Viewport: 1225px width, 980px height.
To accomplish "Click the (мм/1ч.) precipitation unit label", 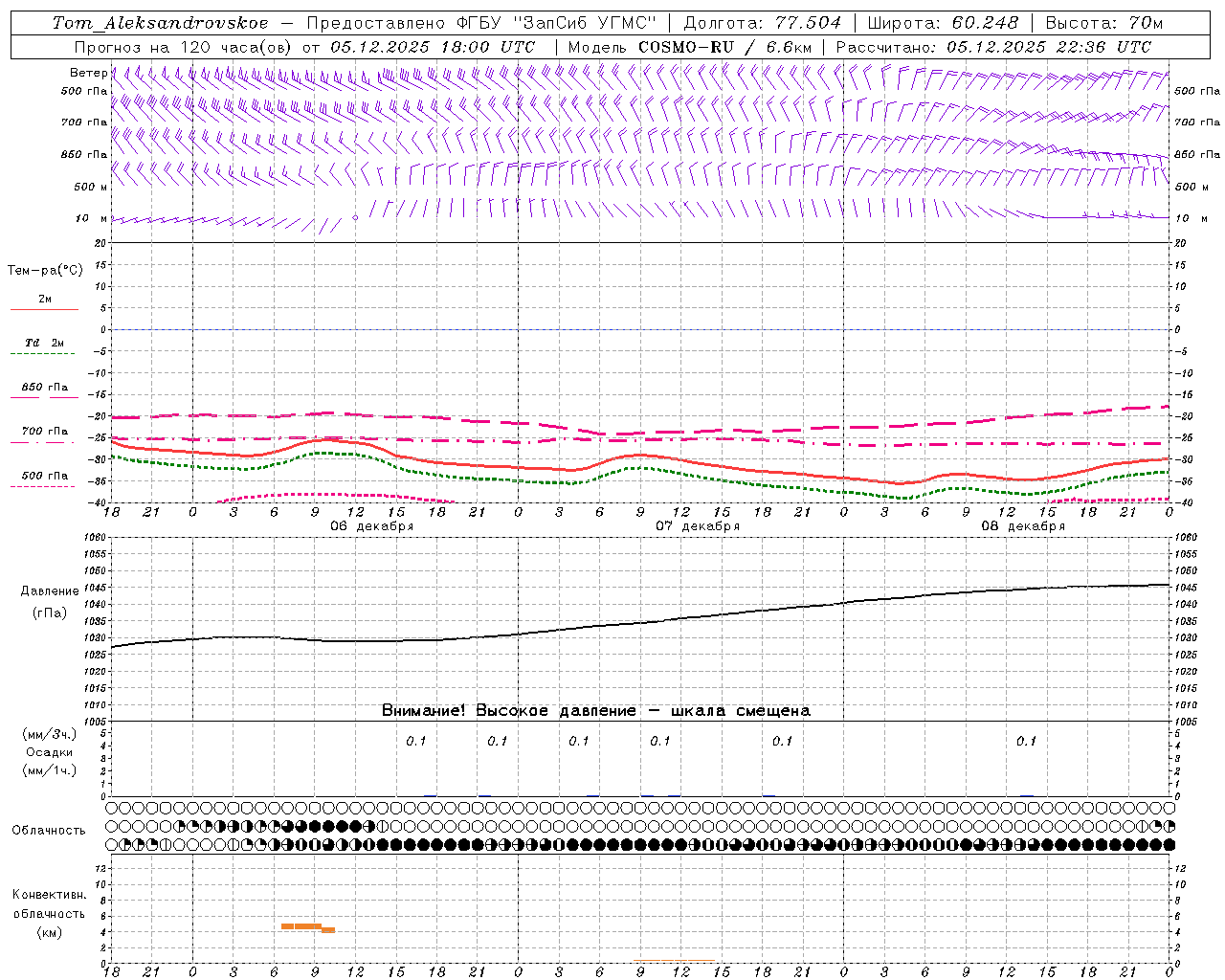I will (x=50, y=769).
